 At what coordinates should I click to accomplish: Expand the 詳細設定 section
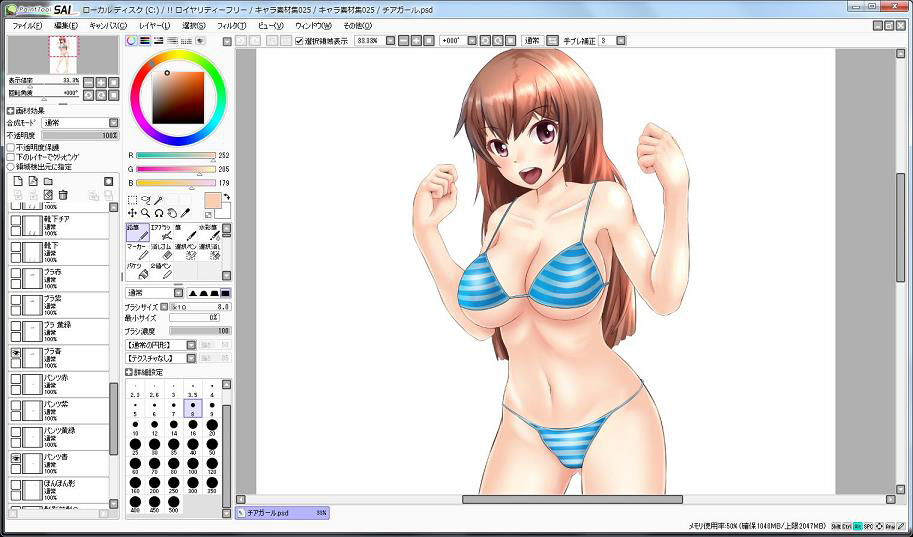(130, 372)
